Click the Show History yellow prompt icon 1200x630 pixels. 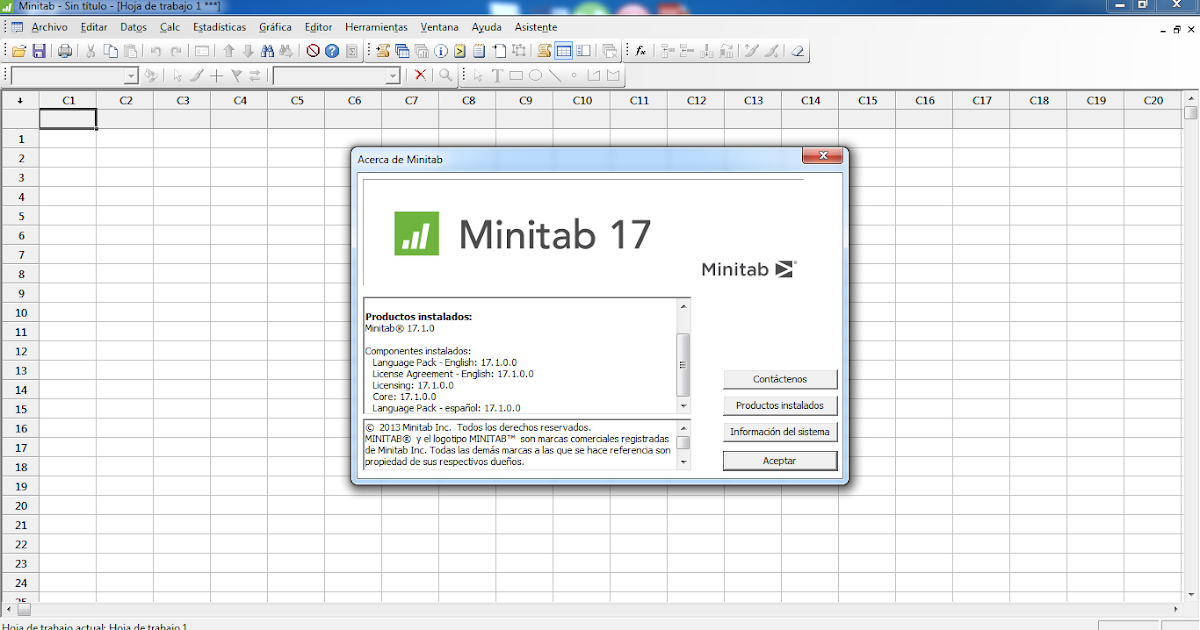tap(460, 51)
